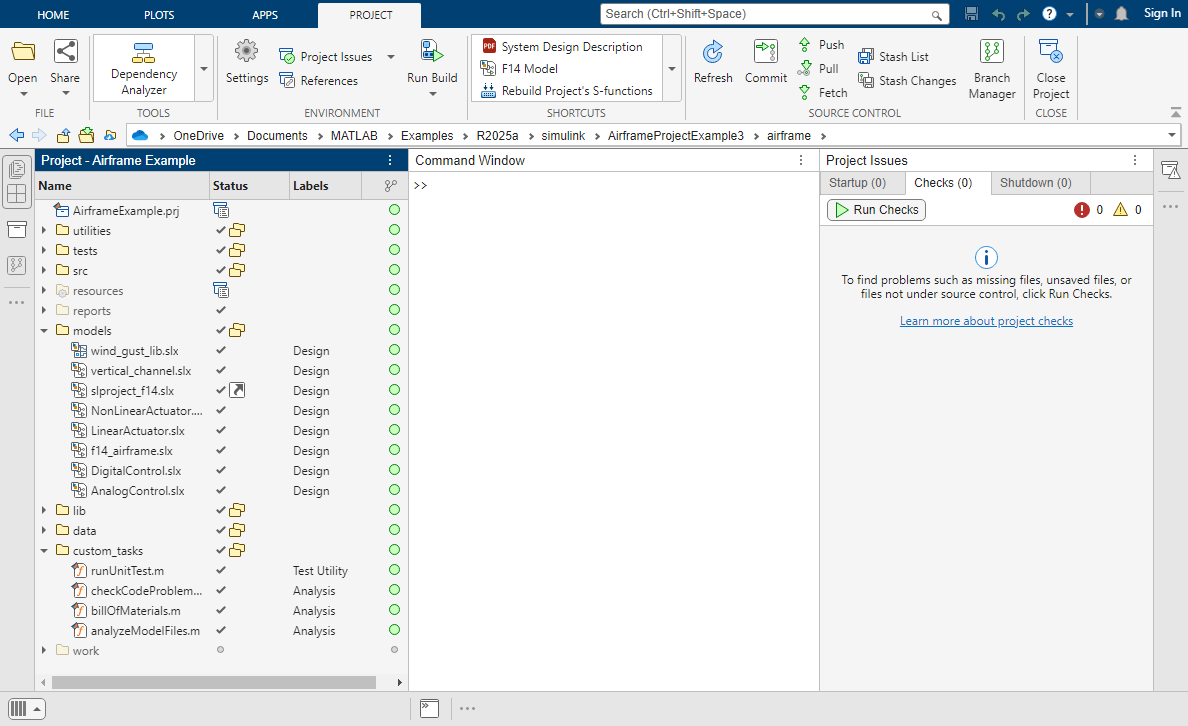Click Close Project icon

[1051, 52]
